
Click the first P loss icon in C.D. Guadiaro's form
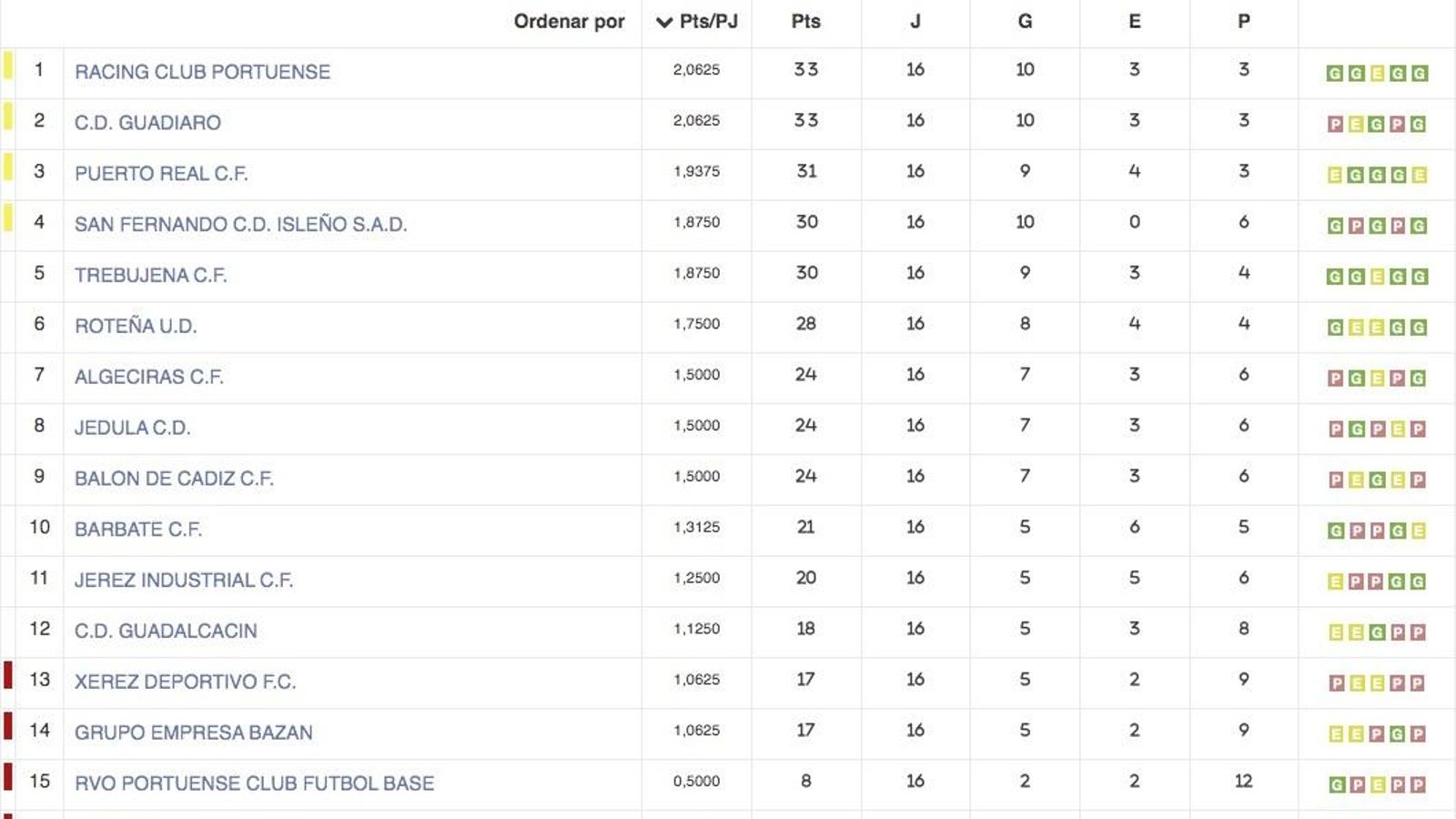[x=1333, y=123]
